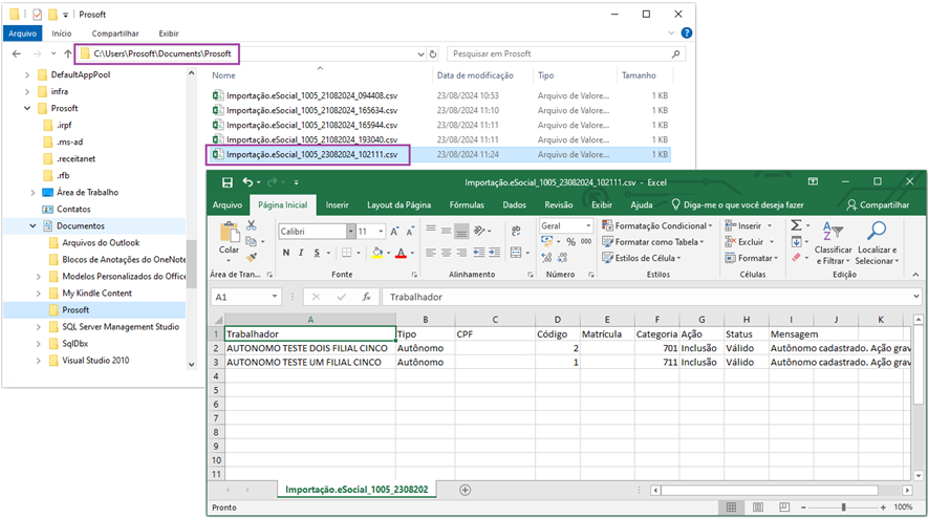
Task: Click the Copy icon in the clipboard group
Action: click(x=251, y=242)
